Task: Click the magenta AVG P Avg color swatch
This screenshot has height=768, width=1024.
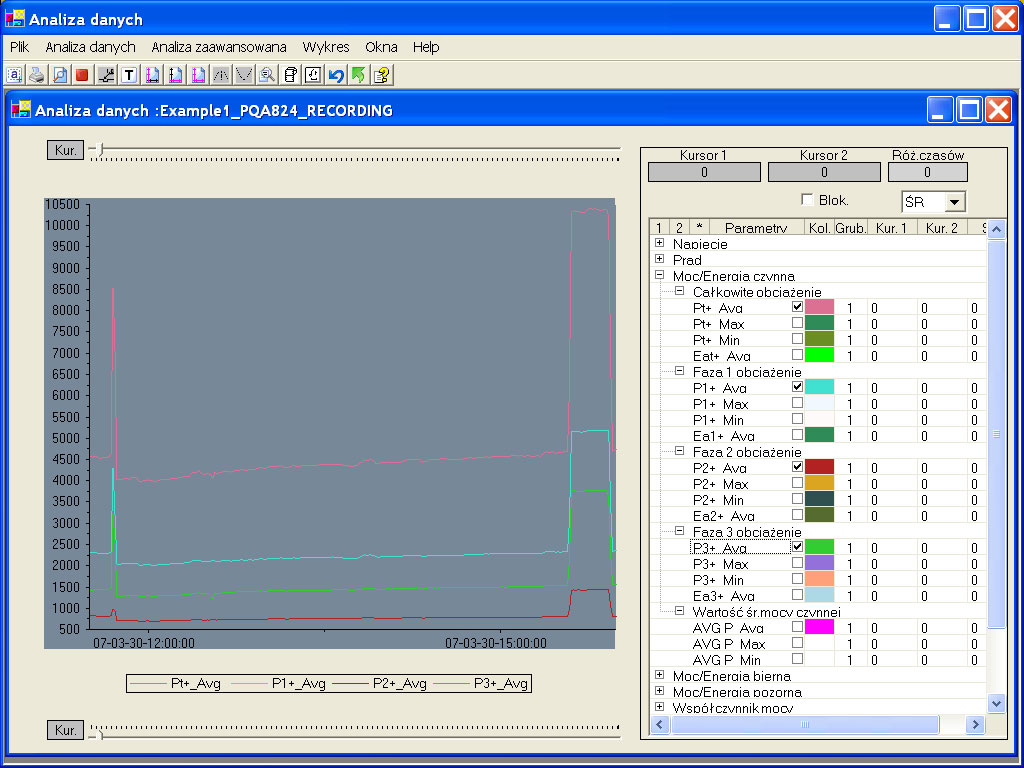Action: click(x=819, y=627)
